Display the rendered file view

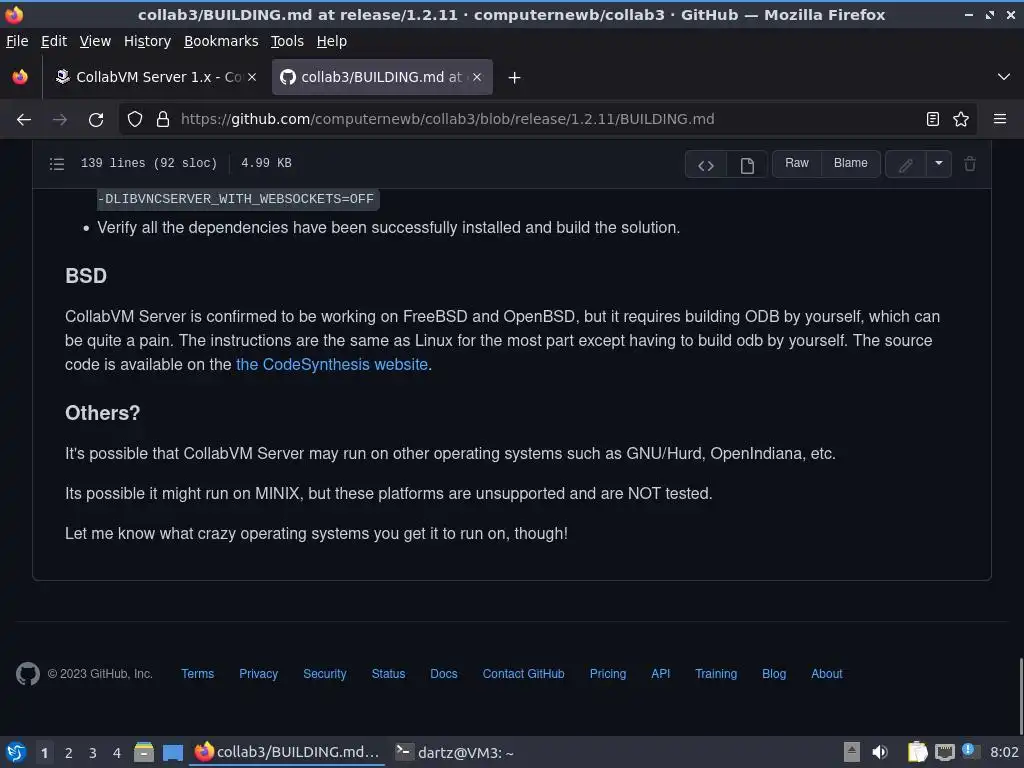747,165
